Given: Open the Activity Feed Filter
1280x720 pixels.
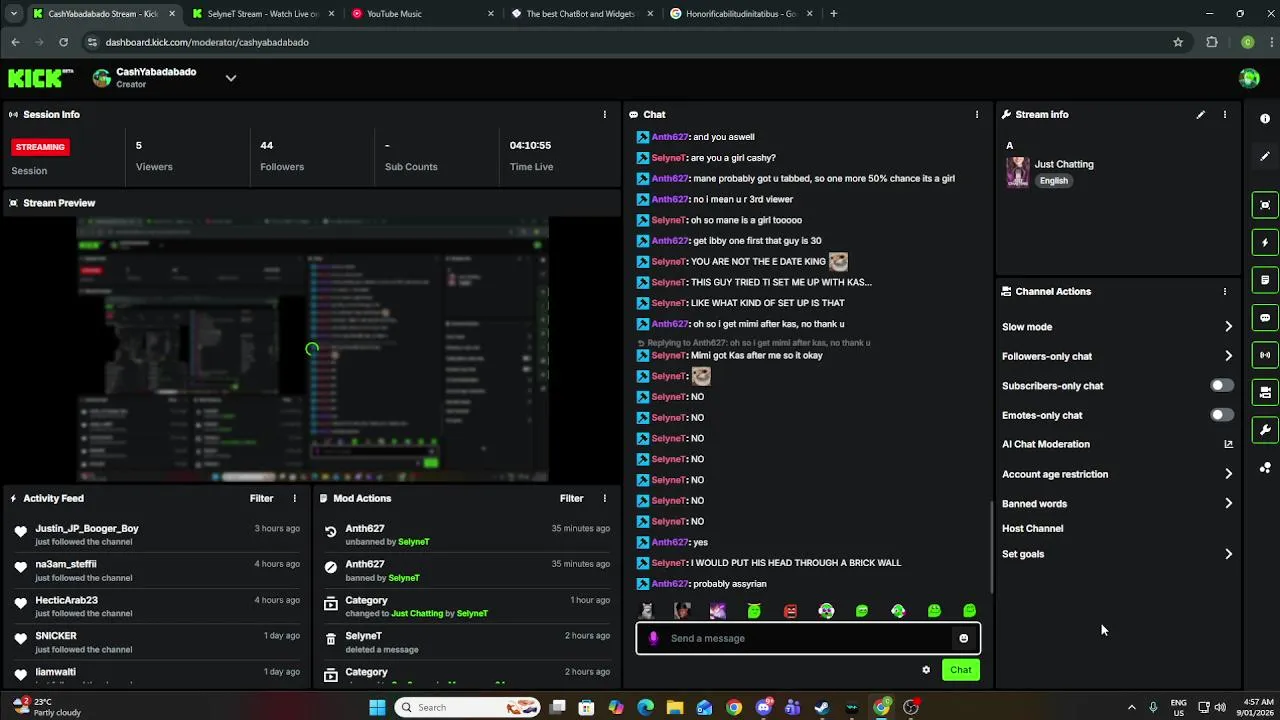Looking at the screenshot, I should coord(261,498).
